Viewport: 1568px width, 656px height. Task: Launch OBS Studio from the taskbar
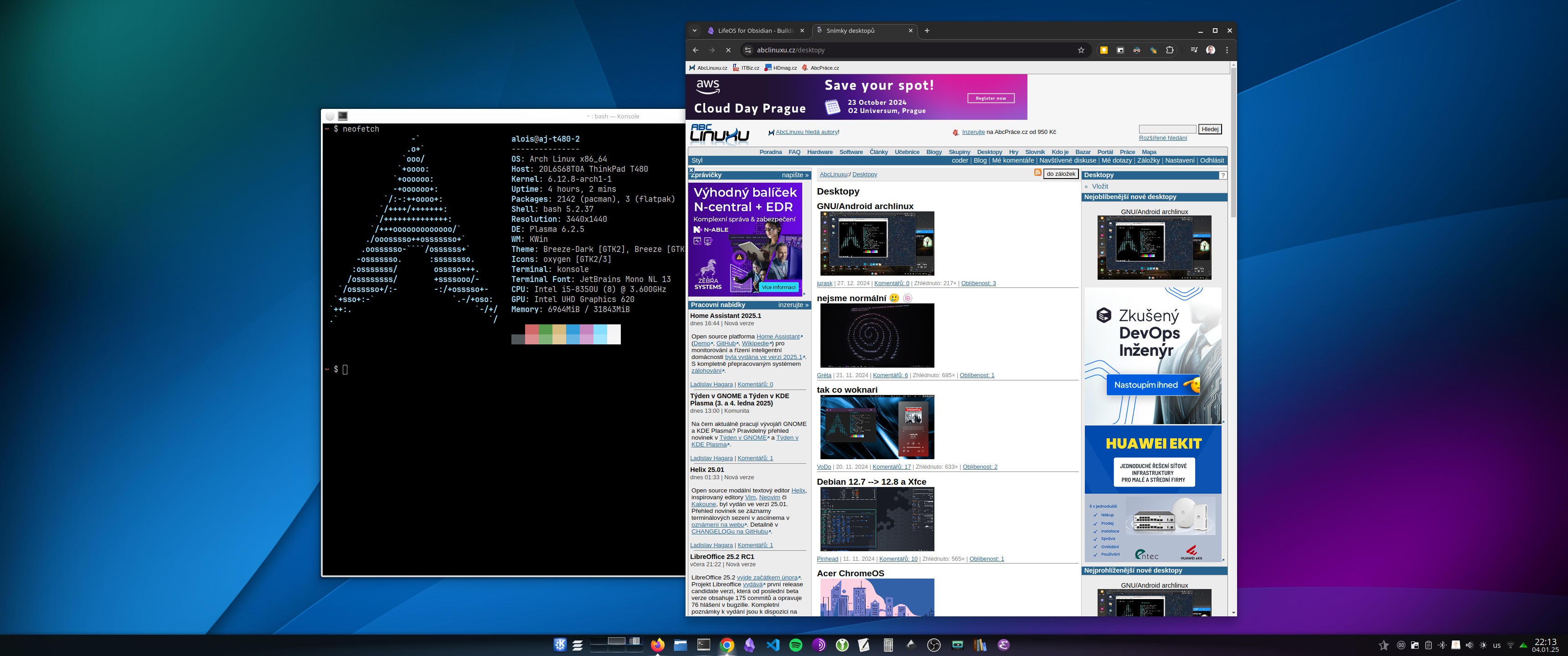pyautogui.click(x=934, y=645)
